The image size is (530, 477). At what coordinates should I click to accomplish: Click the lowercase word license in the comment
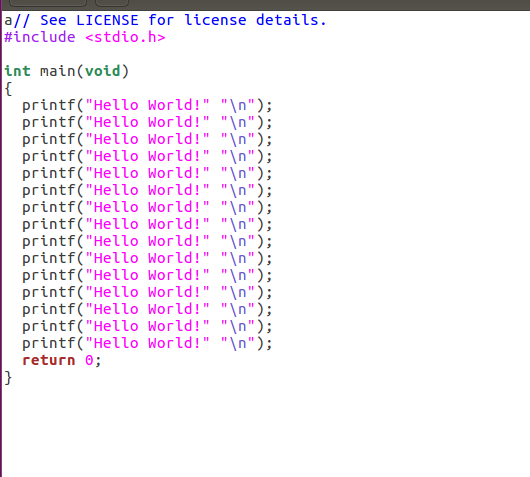tap(215, 20)
